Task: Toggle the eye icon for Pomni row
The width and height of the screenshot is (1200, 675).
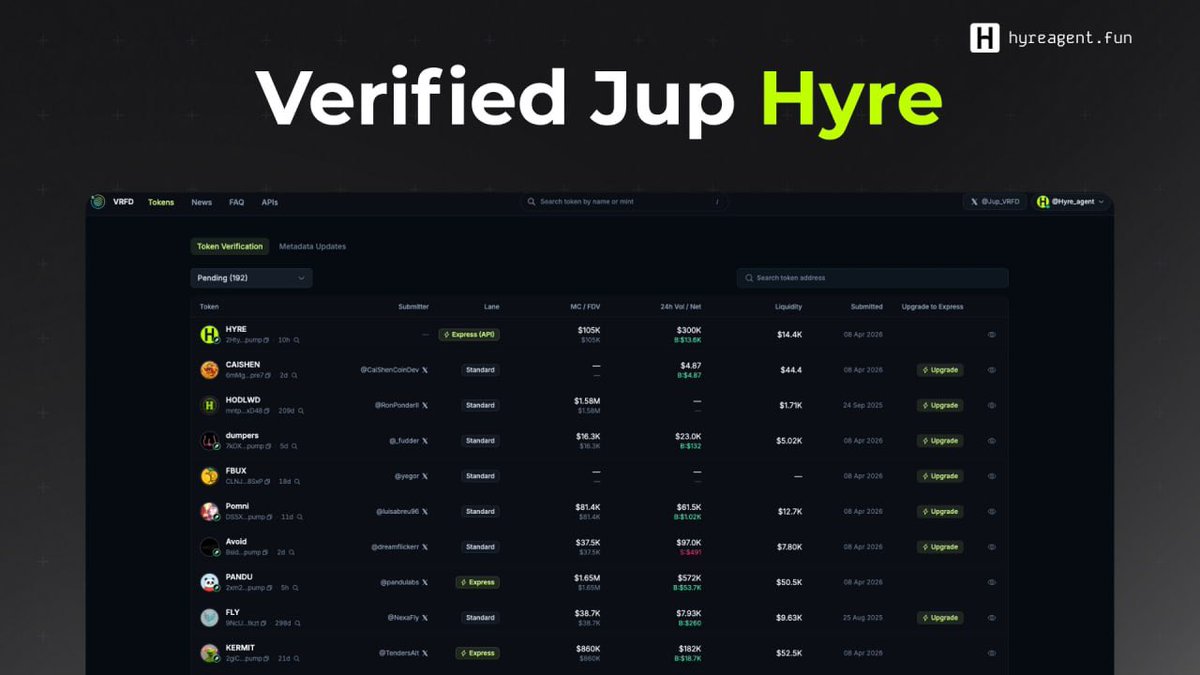Action: coord(992,511)
